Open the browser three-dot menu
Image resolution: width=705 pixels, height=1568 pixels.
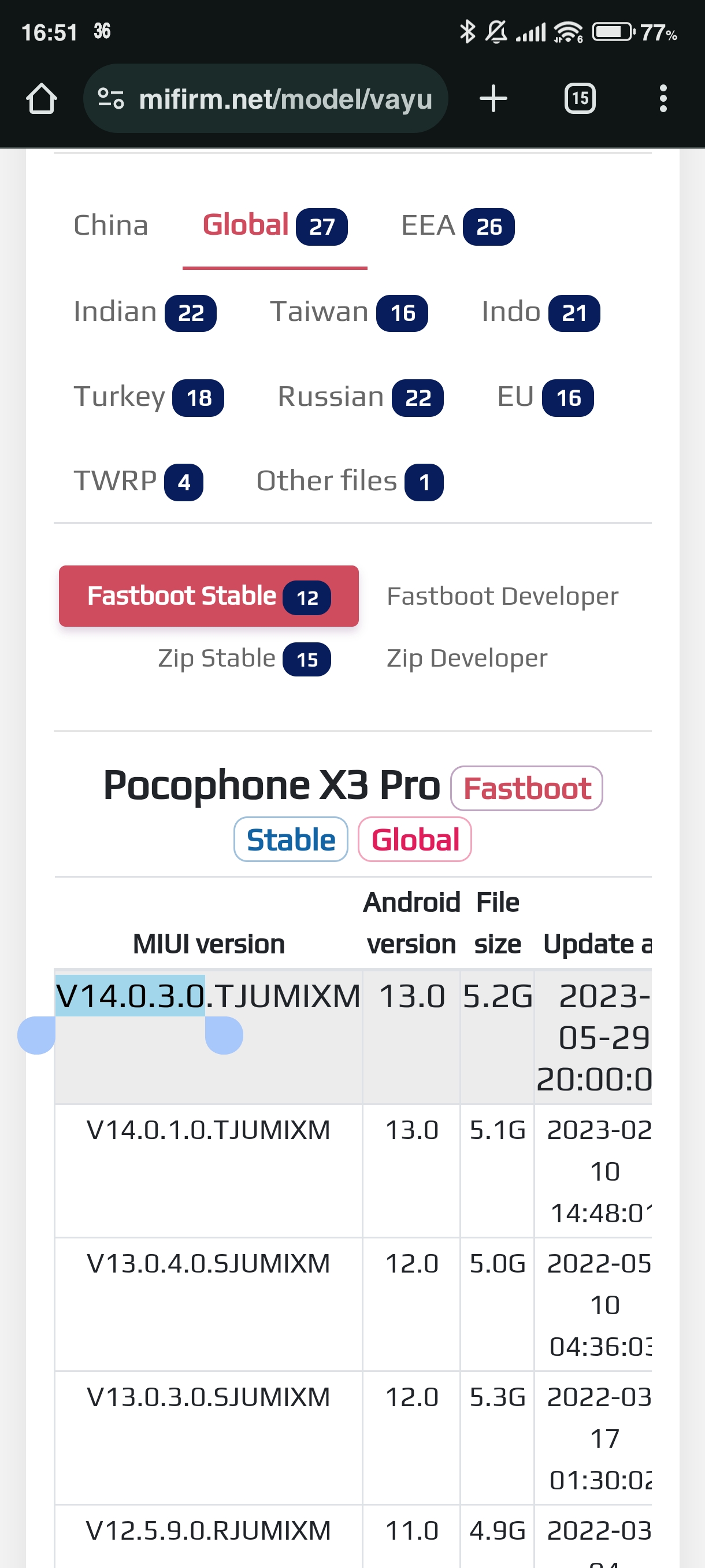coord(662,99)
